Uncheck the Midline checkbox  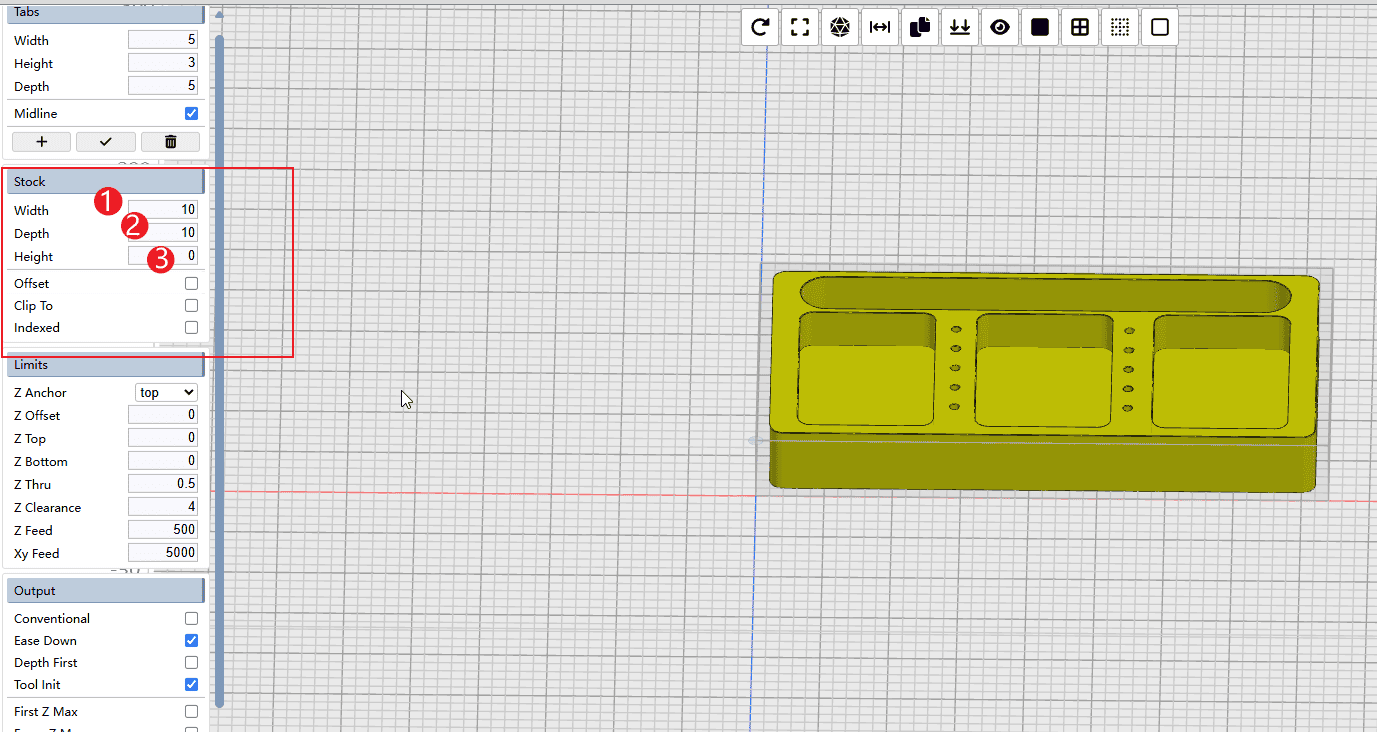pos(191,114)
